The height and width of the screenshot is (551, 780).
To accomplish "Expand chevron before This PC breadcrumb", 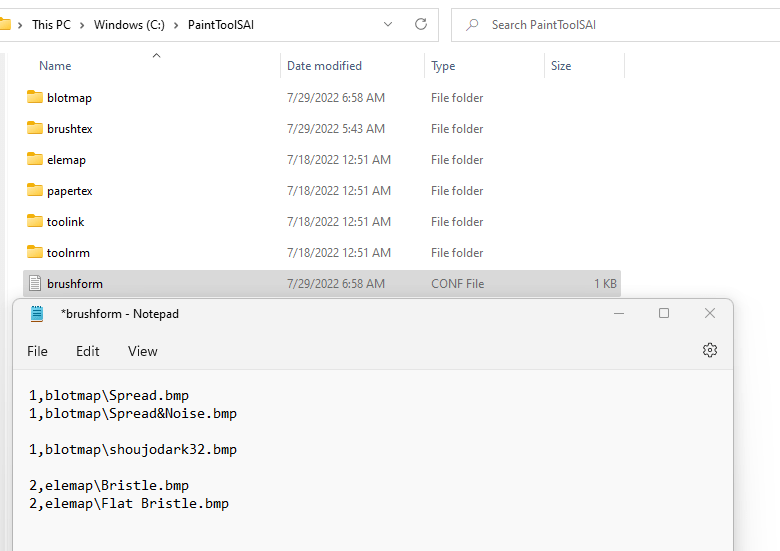I will pyautogui.click(x=20, y=25).
